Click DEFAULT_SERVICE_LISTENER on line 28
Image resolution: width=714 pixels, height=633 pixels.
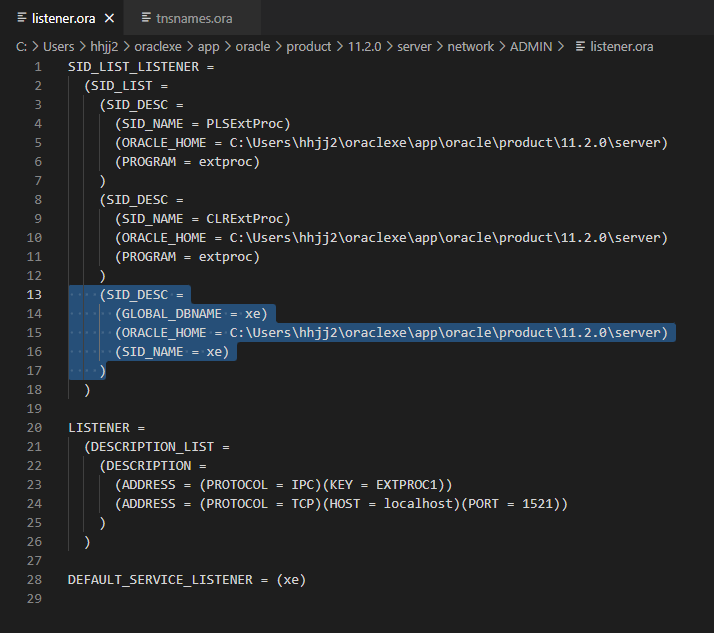point(160,580)
